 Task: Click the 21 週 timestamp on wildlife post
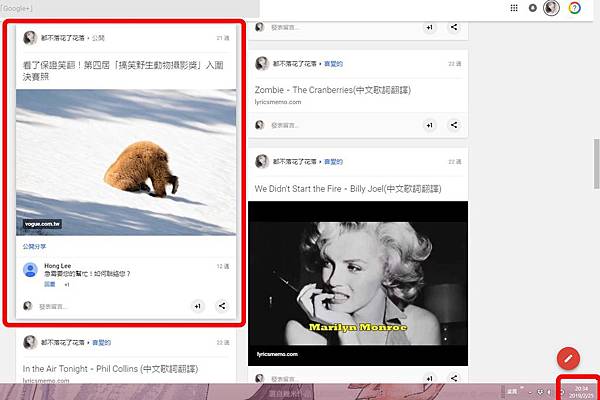[223, 38]
